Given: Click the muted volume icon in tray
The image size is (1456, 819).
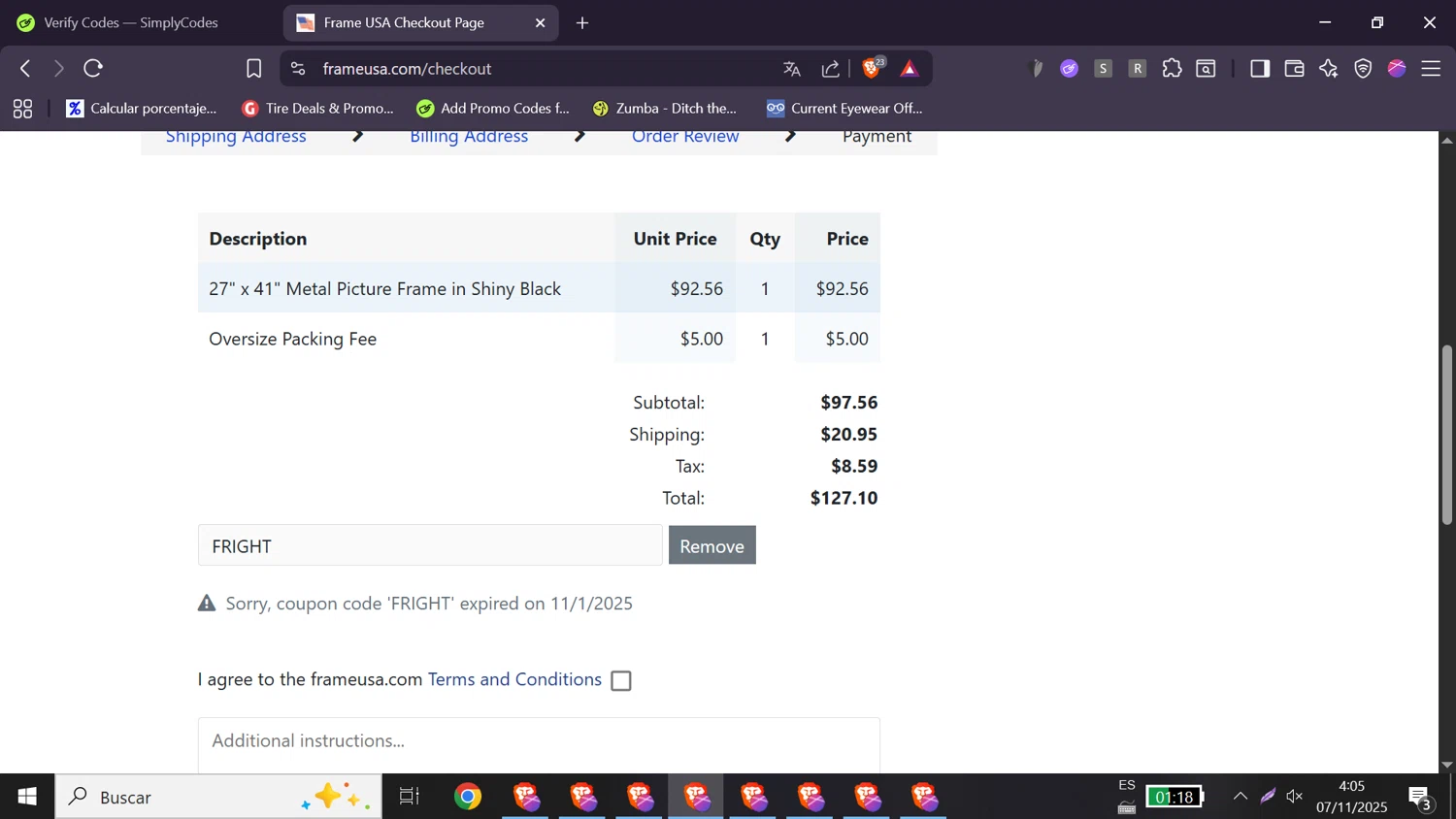Looking at the screenshot, I should coord(1294,797).
